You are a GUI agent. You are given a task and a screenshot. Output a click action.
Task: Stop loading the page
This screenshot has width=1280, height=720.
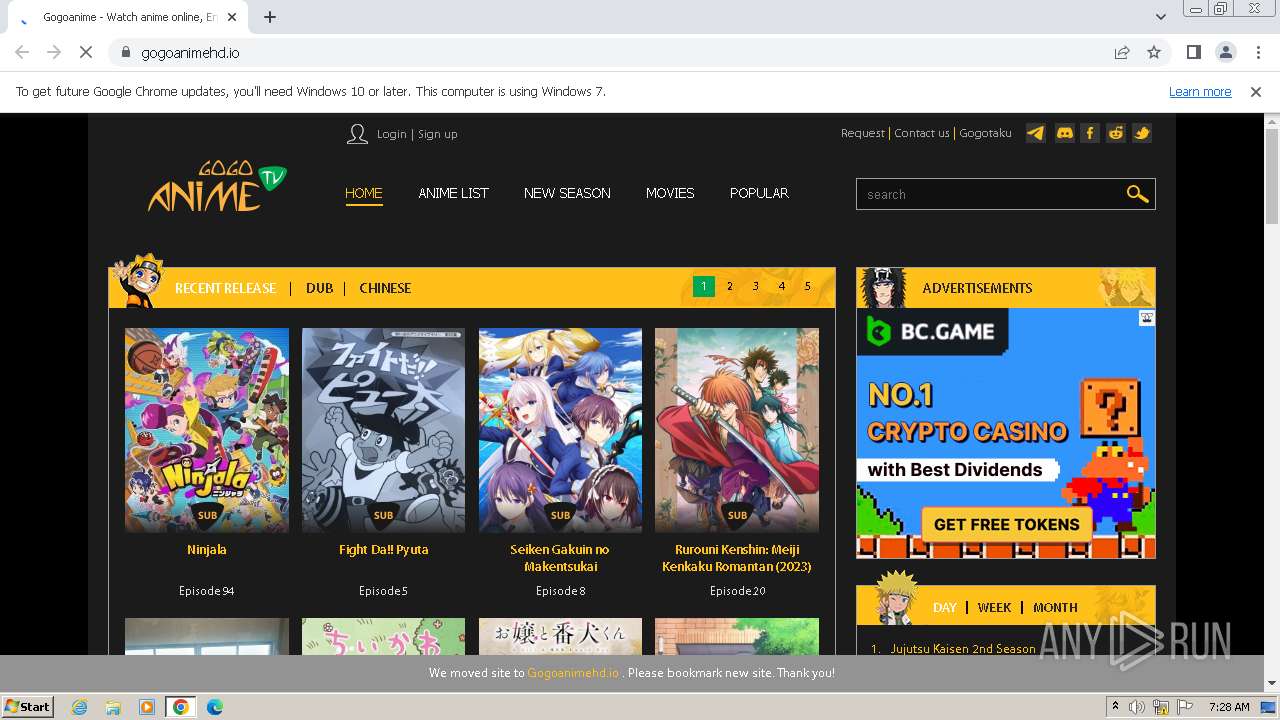pyautogui.click(x=86, y=52)
